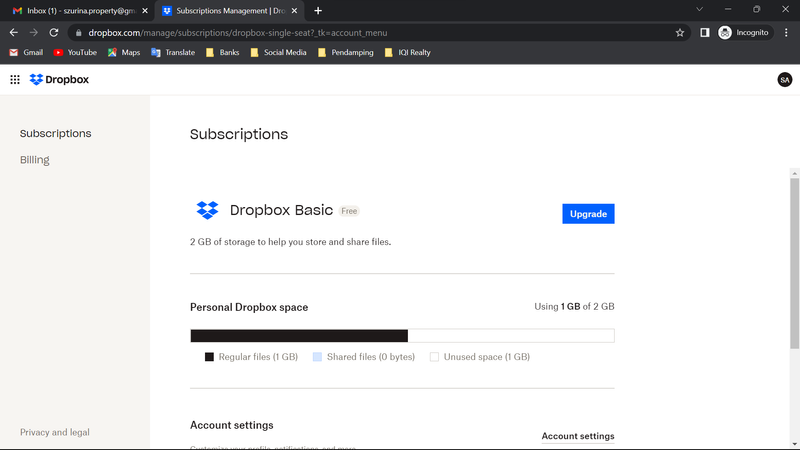Click the '2 GB of storage' description text
Viewport: 800px width, 450px height.
[x=290, y=242]
